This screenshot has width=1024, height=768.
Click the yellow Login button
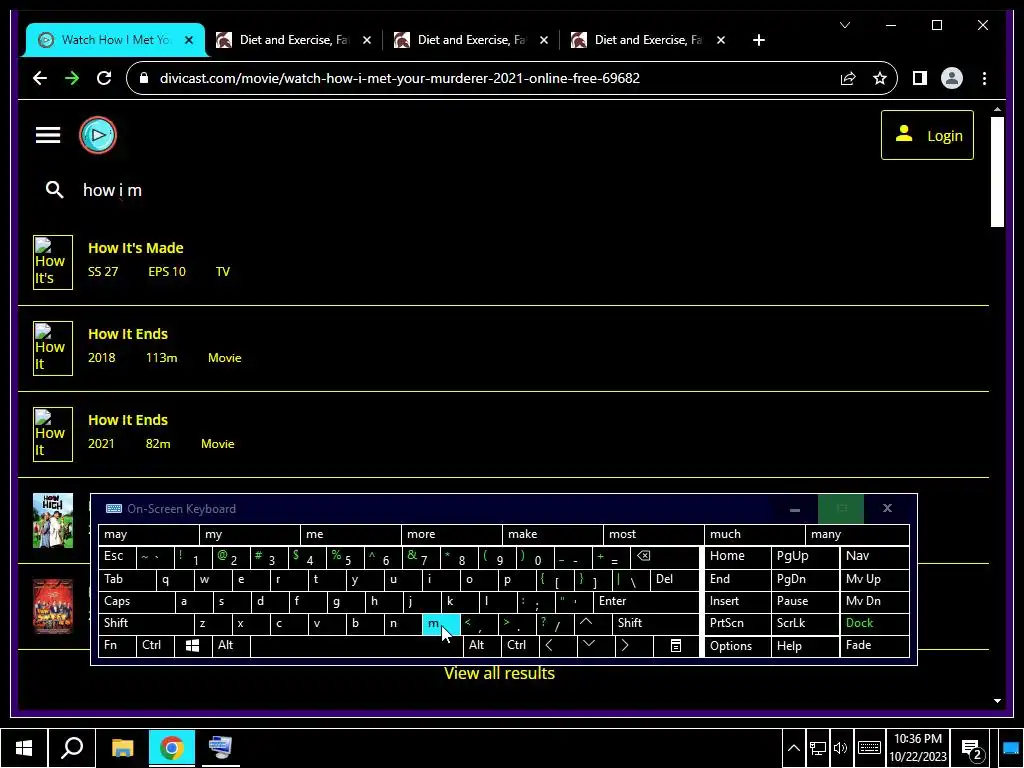927,135
